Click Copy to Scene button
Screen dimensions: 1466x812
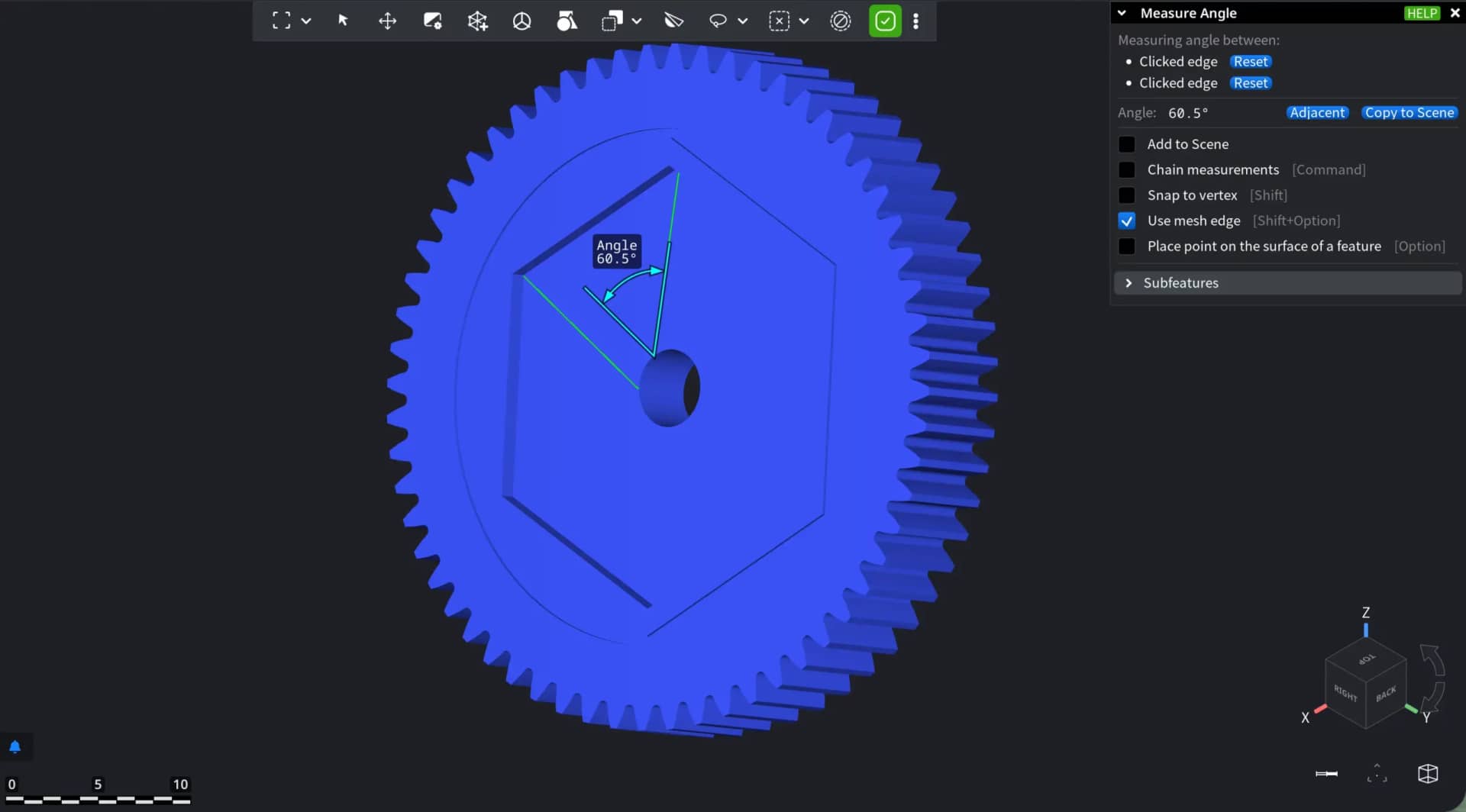pos(1409,112)
